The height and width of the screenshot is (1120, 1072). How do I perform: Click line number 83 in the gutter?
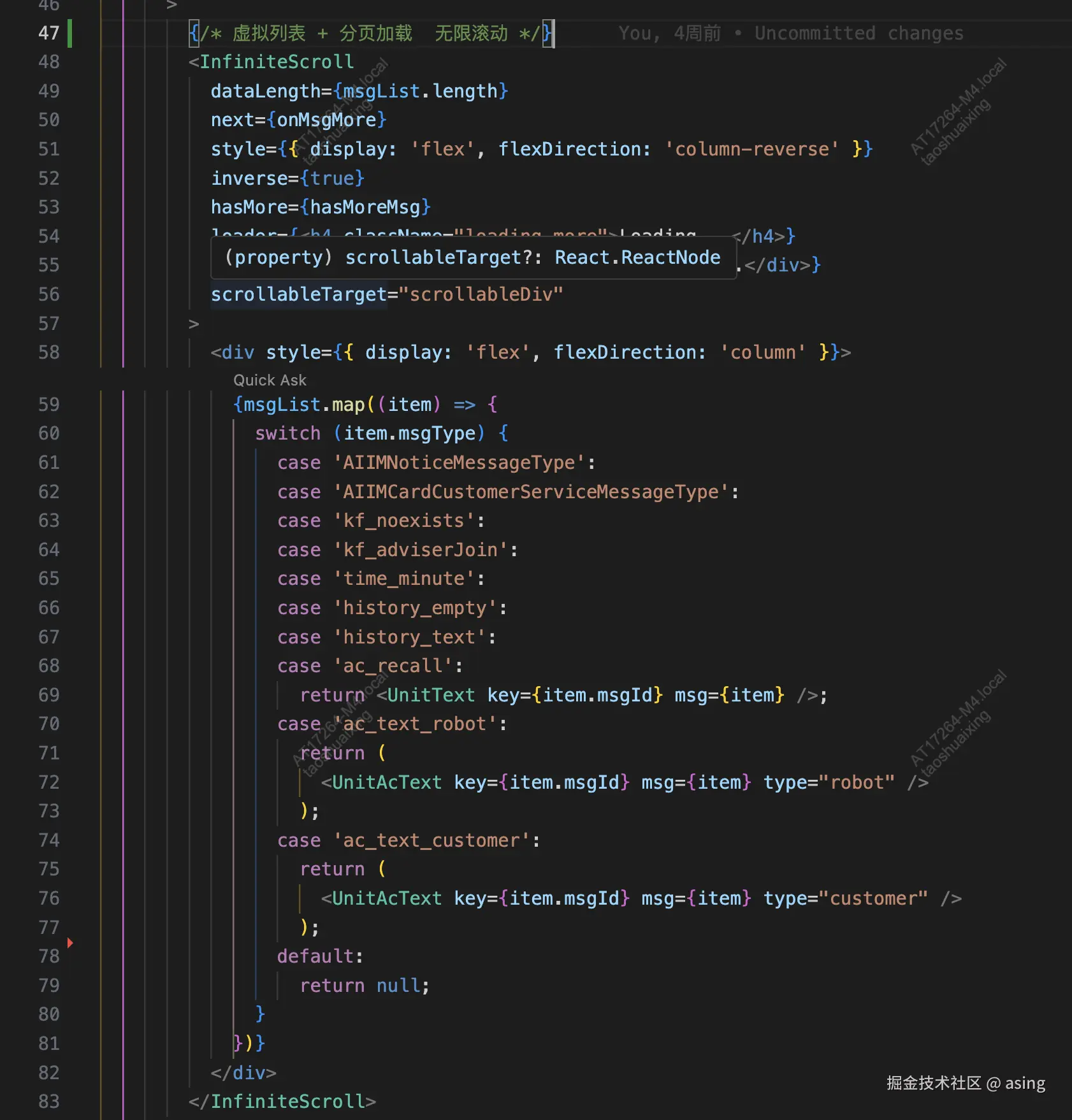[49, 1102]
